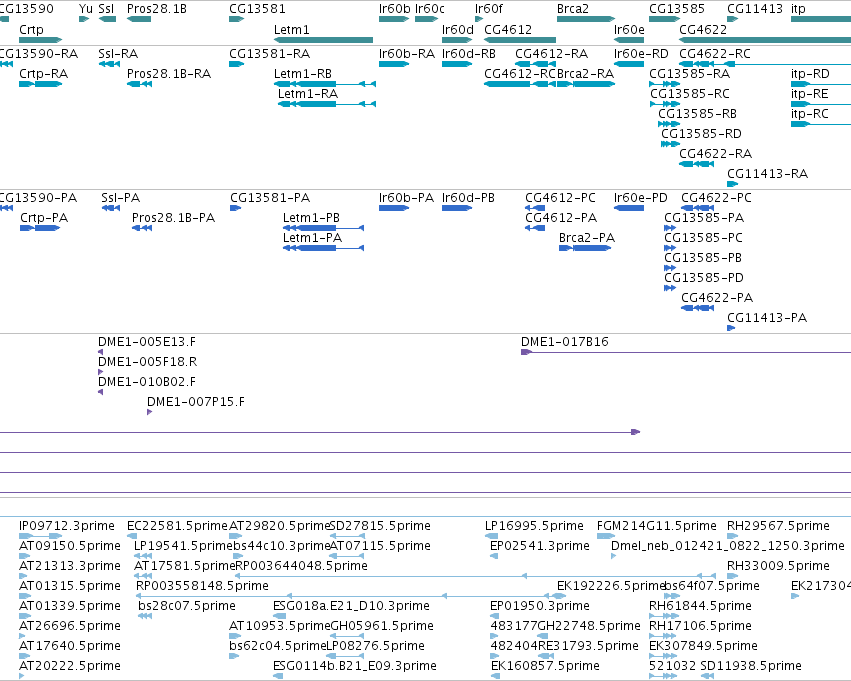Screen dimensions: 851x681
Task: Click the 'ESG018a.E21_D10.3prime' EST label
Action: (x=351, y=606)
